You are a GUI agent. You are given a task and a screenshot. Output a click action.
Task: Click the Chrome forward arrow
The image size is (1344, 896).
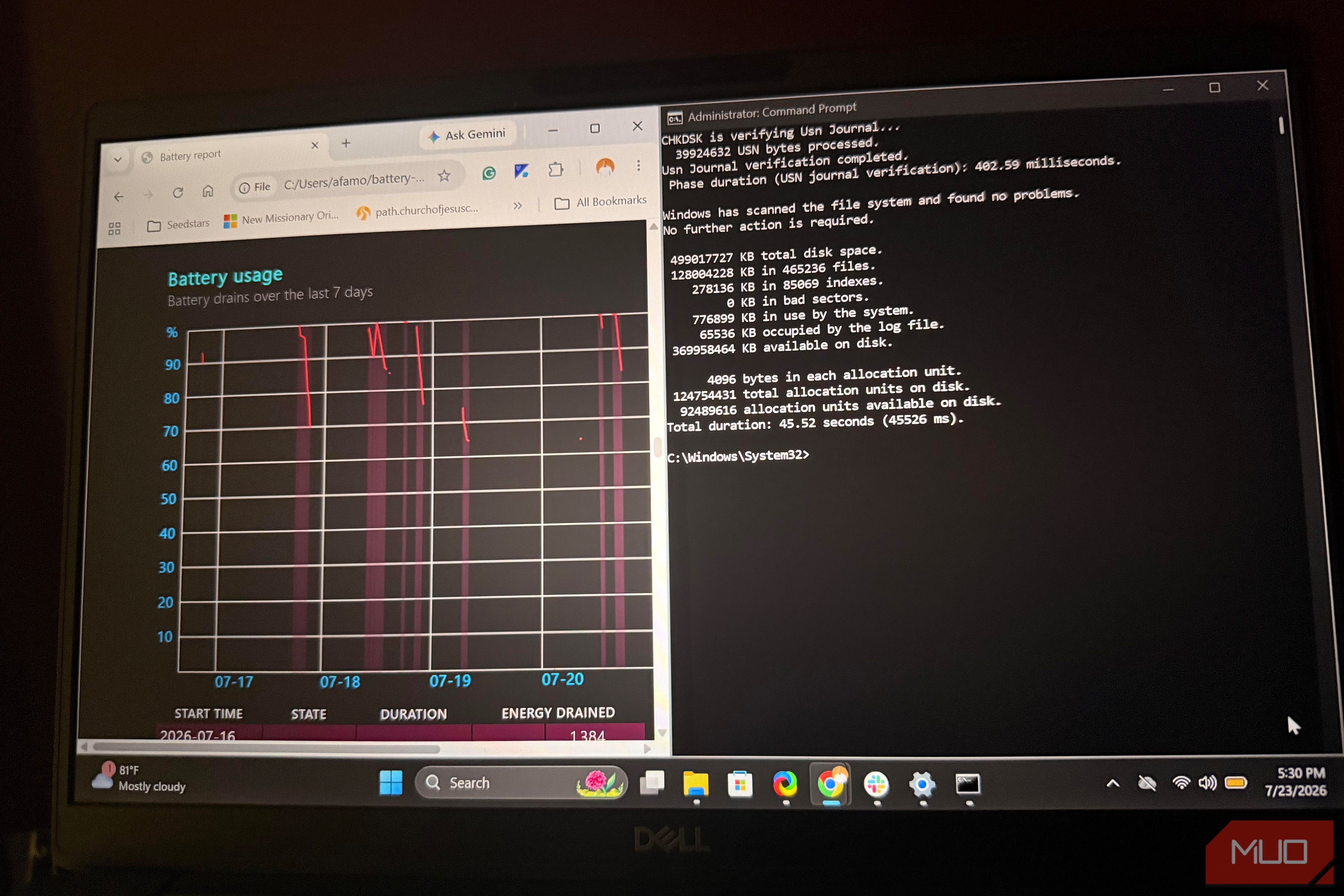click(148, 195)
